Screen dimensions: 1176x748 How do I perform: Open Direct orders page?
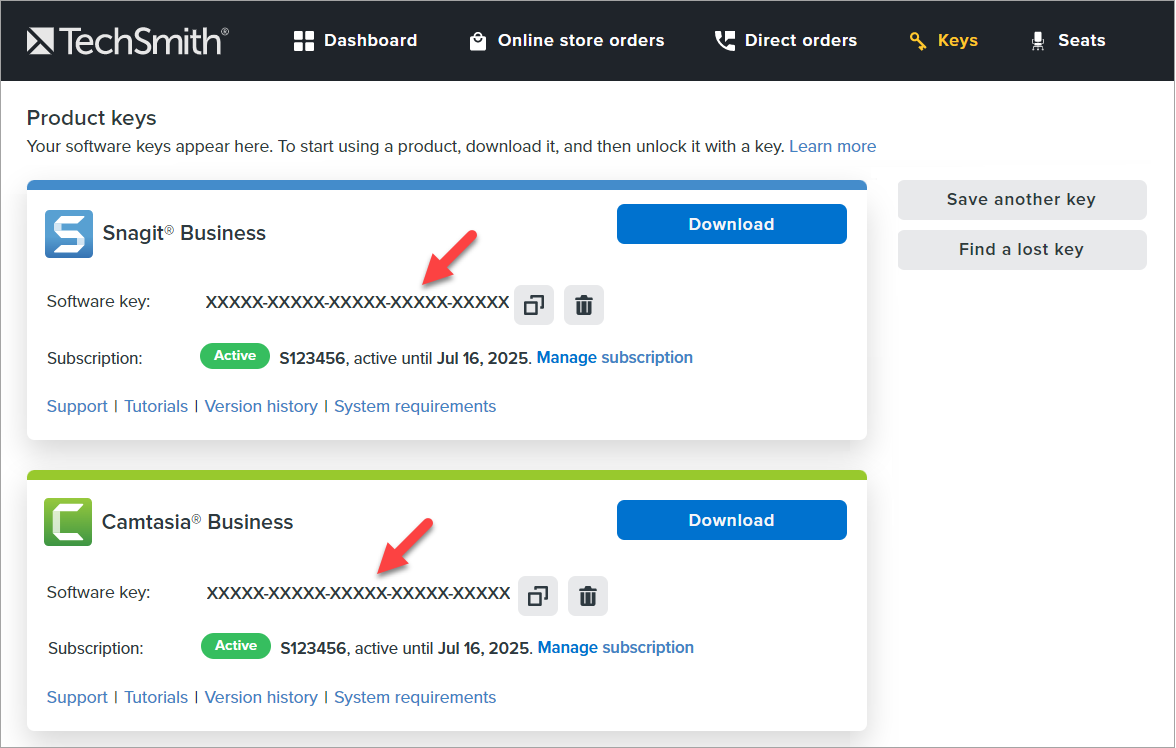point(785,41)
